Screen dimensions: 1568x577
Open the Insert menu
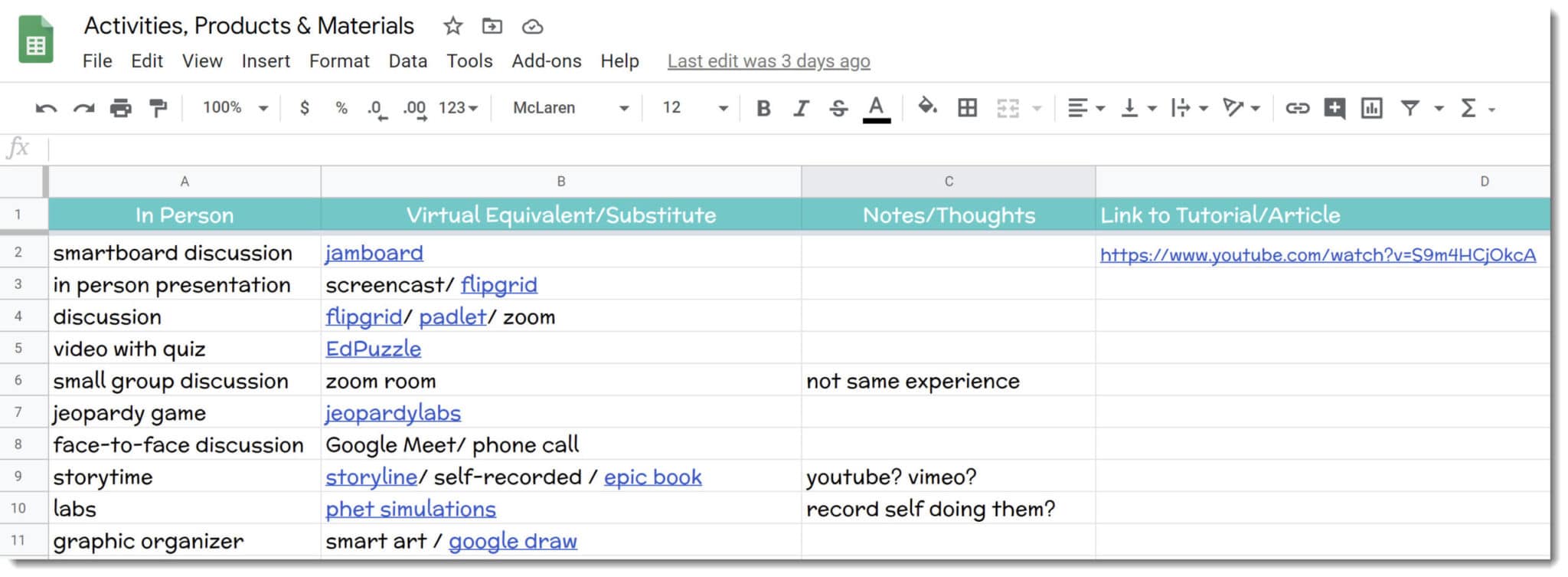tap(266, 61)
